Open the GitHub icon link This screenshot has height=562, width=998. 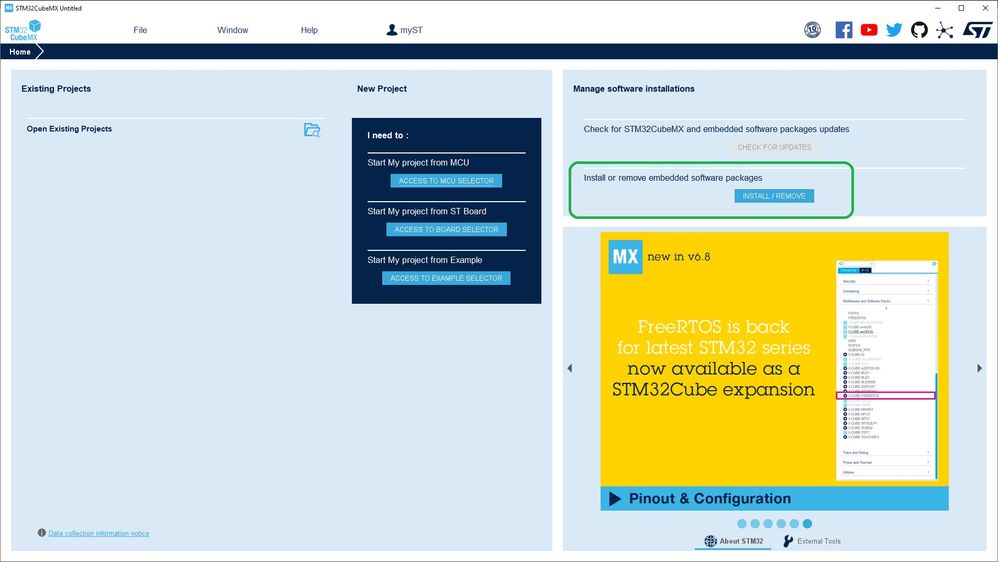coord(919,29)
